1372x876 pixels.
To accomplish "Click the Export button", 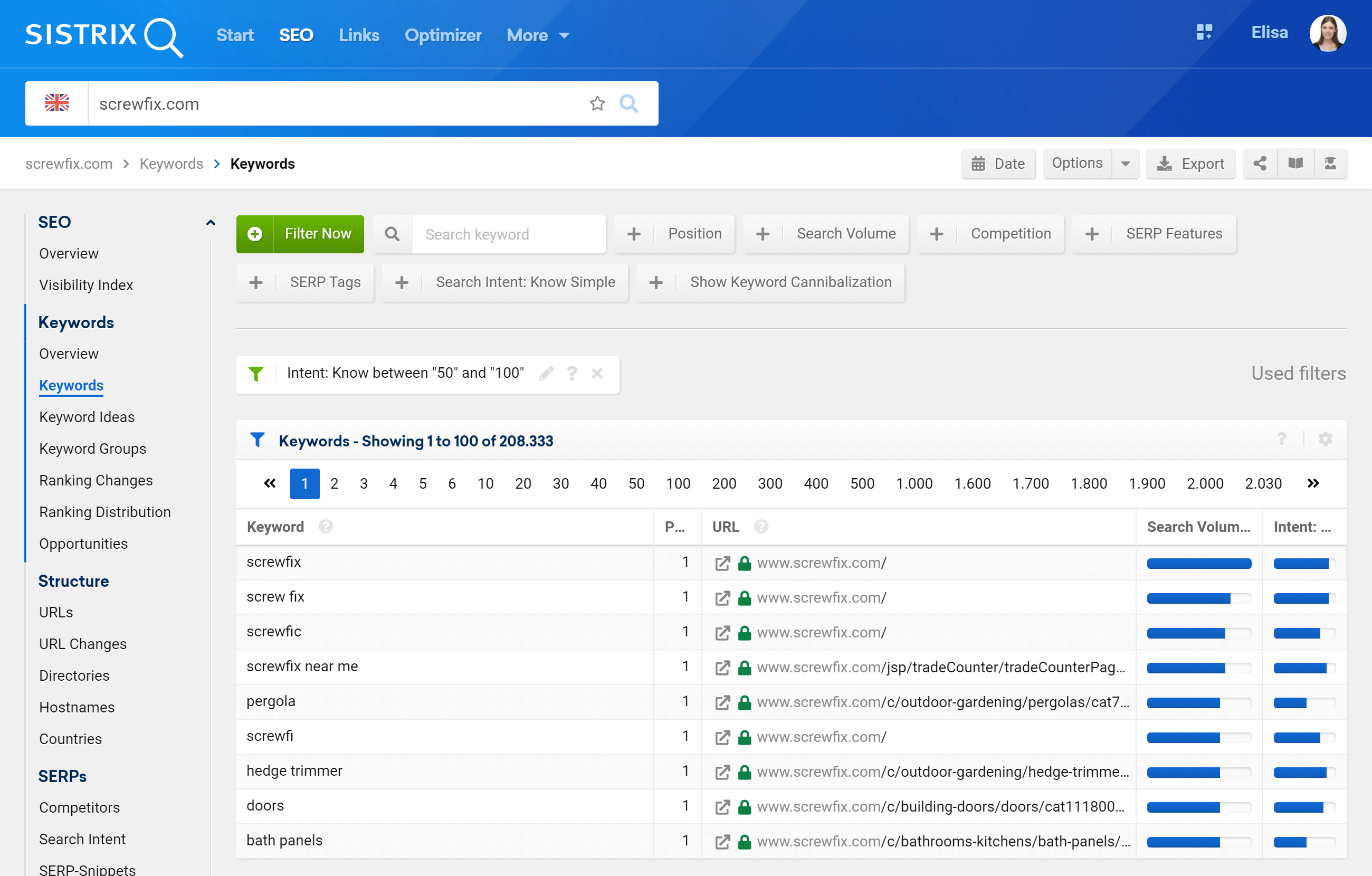I will pyautogui.click(x=1190, y=164).
